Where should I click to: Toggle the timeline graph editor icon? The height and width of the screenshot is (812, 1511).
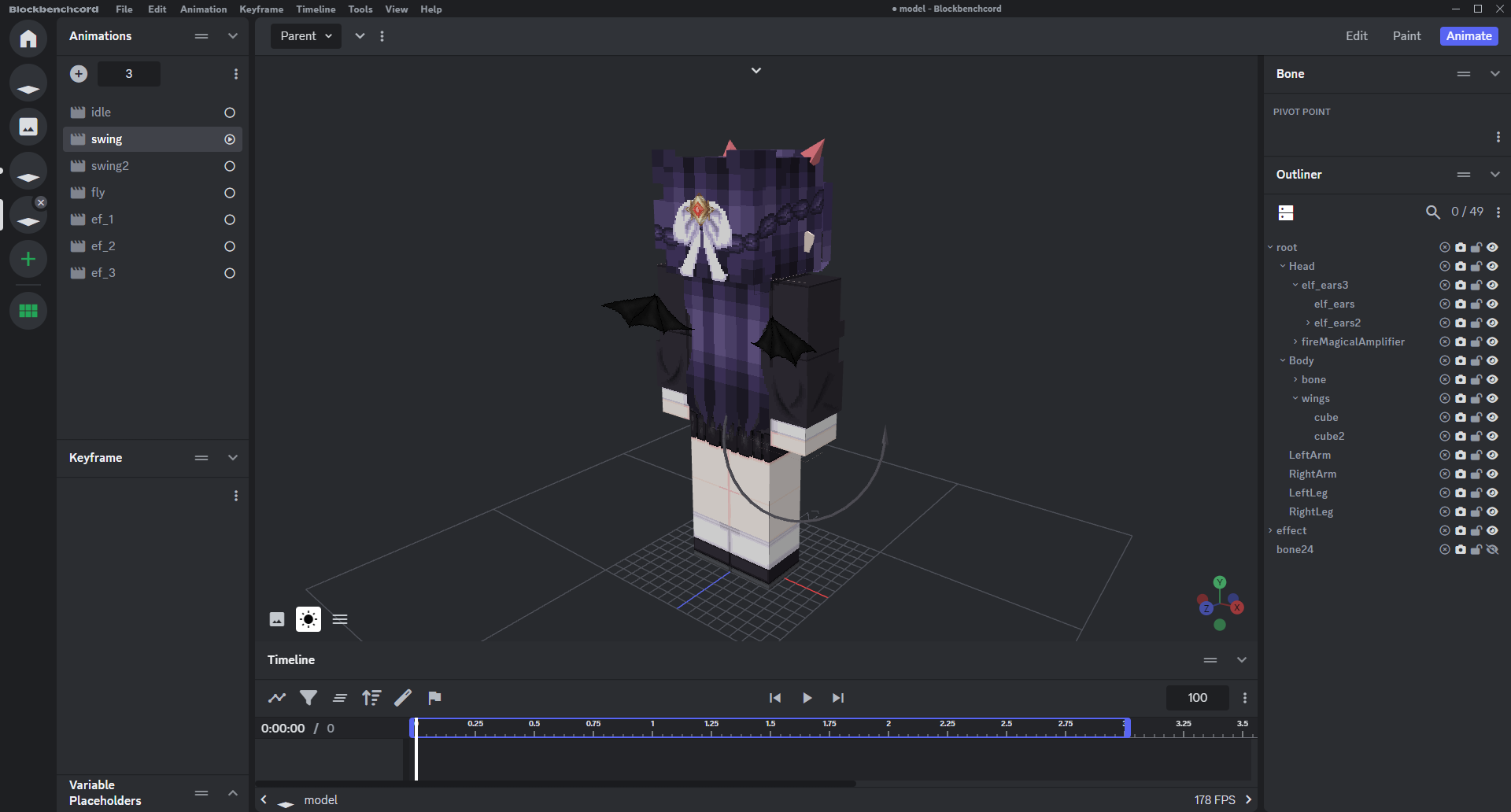pyautogui.click(x=277, y=698)
